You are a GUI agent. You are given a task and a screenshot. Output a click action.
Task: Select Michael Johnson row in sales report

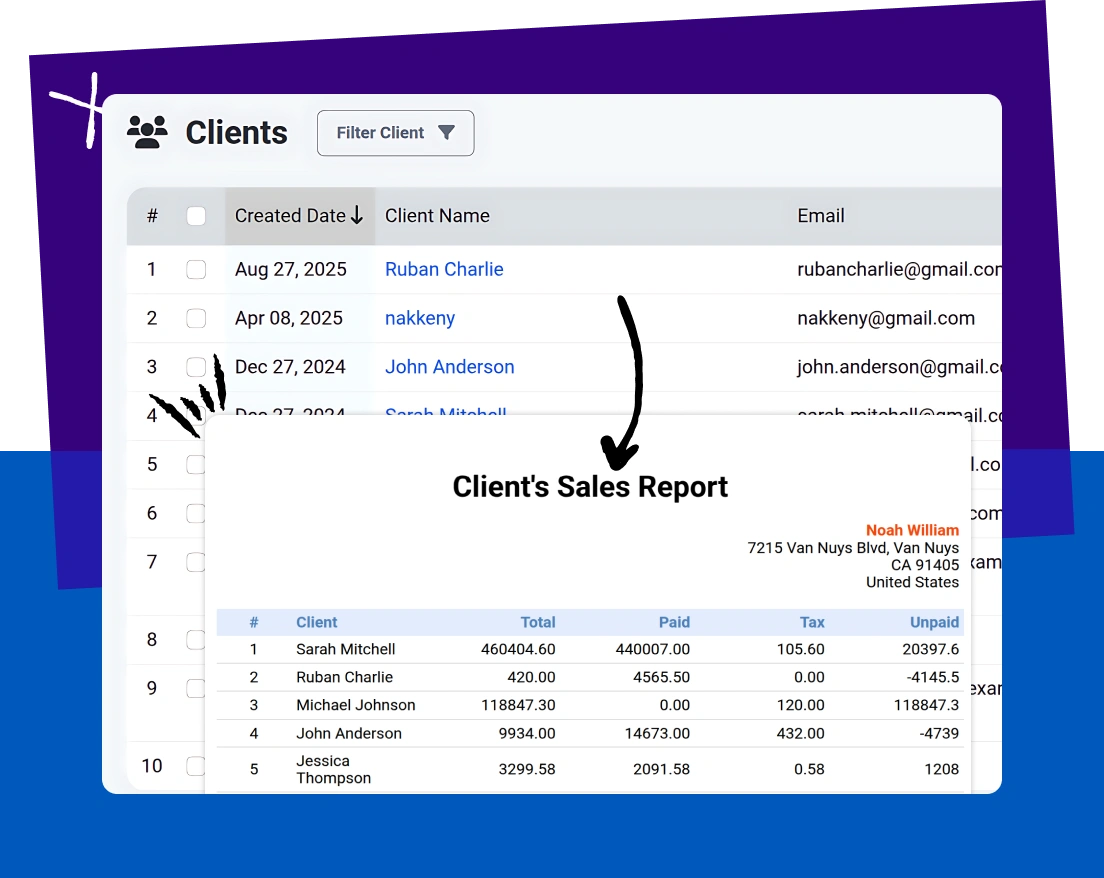(355, 705)
